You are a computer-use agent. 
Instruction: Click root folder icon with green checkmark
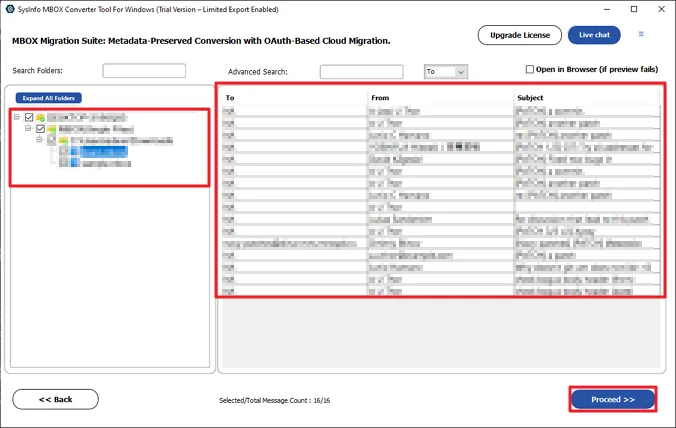(41, 117)
